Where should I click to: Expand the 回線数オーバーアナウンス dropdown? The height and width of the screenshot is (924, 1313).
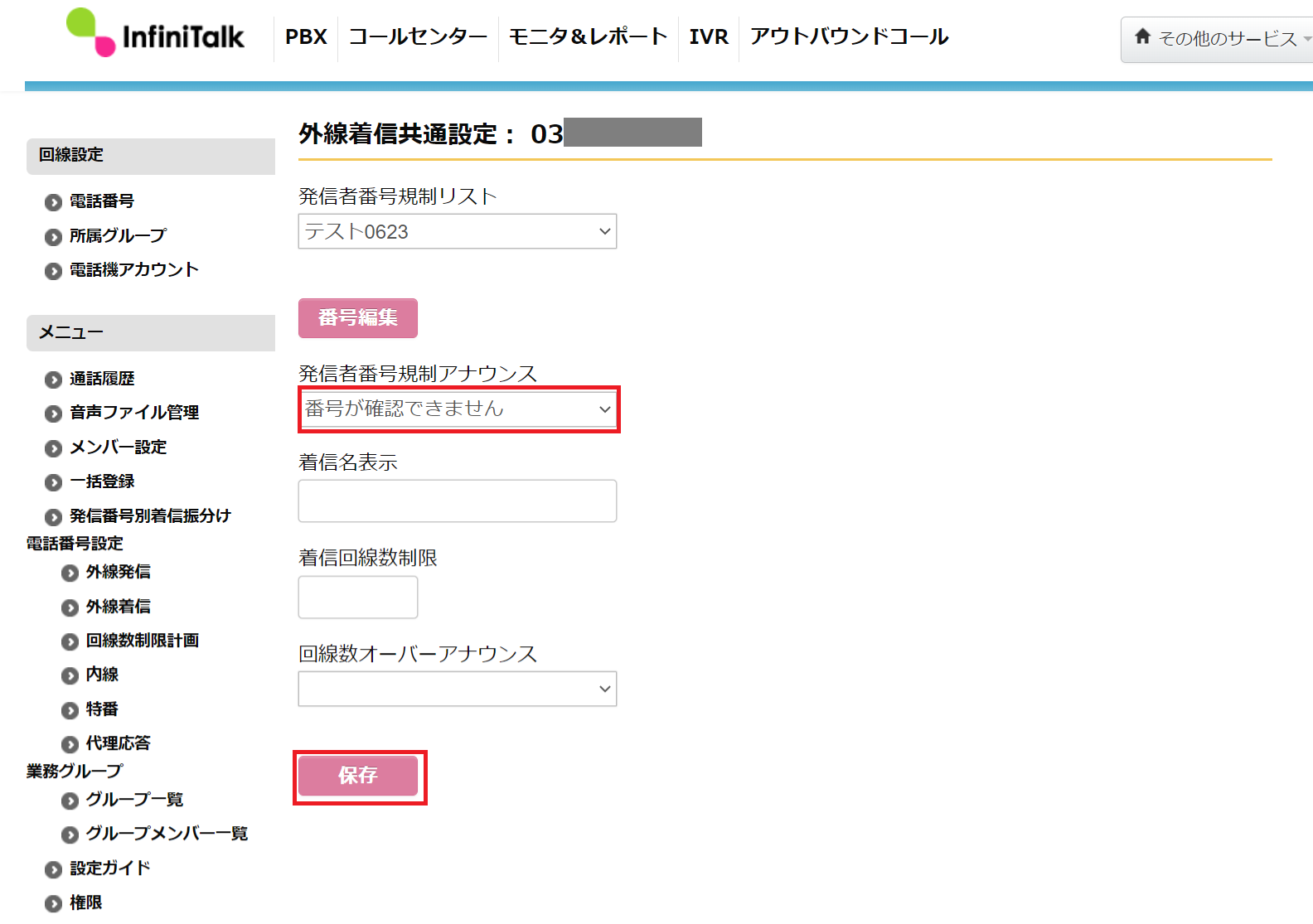pyautogui.click(x=458, y=689)
